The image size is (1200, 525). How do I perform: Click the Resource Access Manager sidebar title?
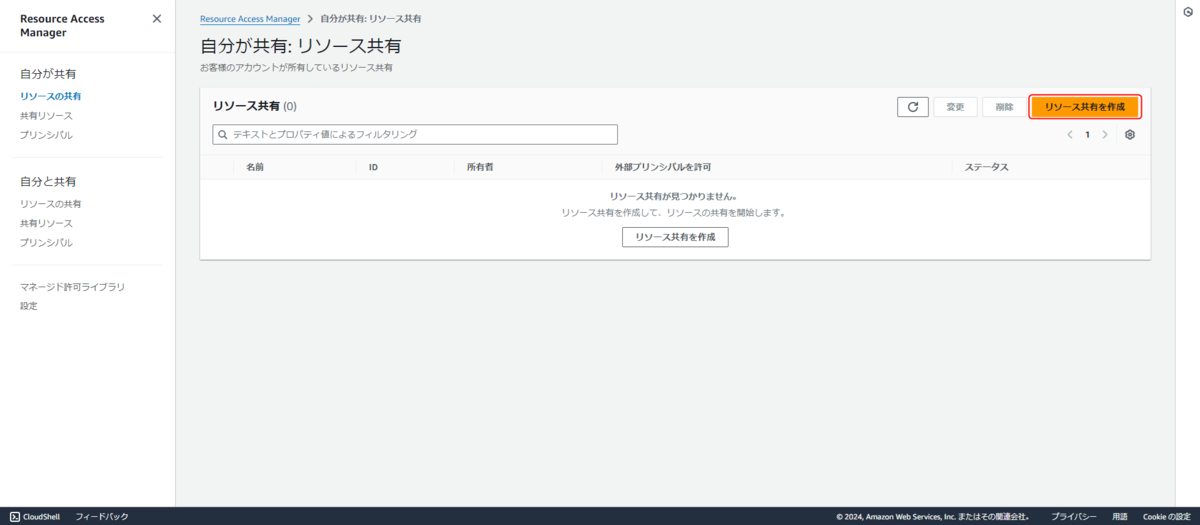(62, 26)
